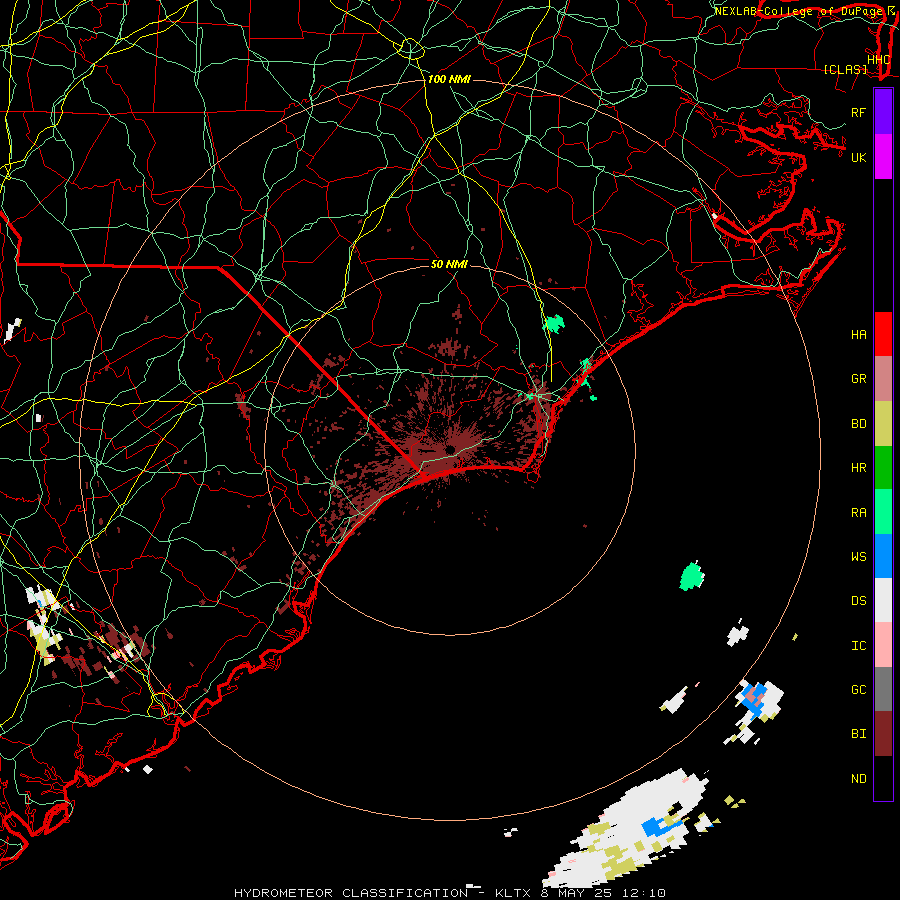The image size is (900, 900).
Task: Click the RF legend label
Action: coord(858,112)
